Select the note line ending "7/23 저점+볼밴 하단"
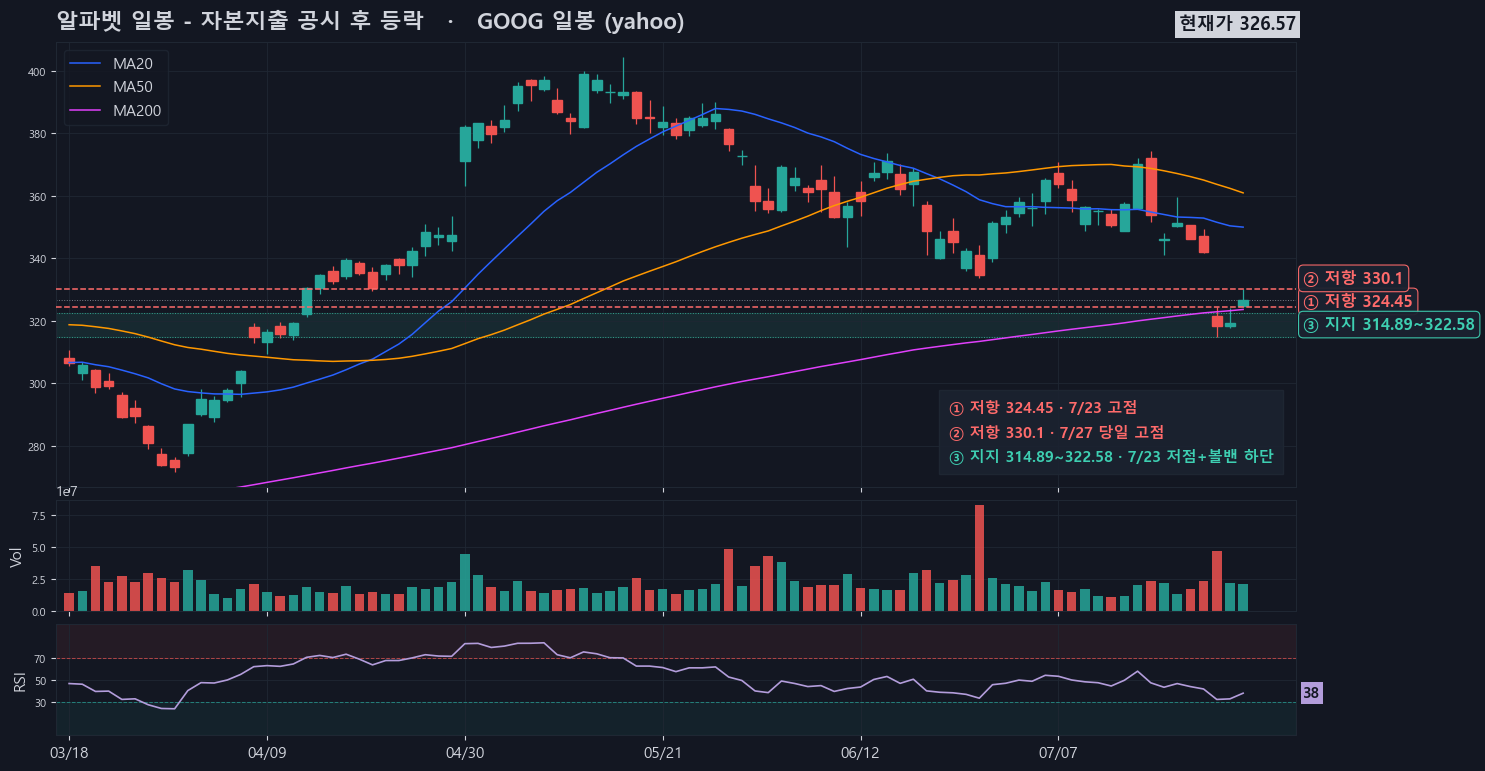This screenshot has width=1485, height=771. [x=1111, y=457]
